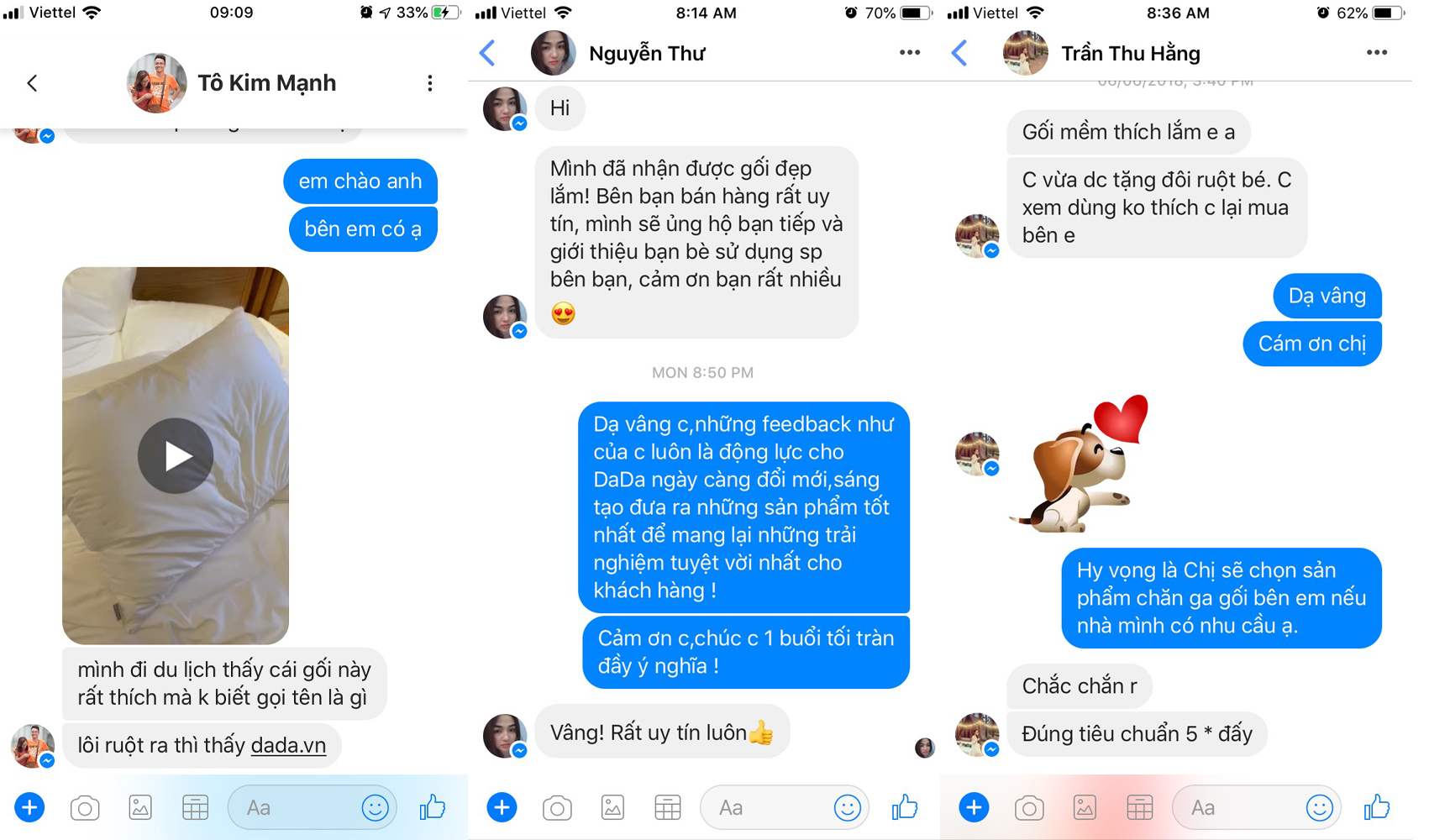Screen dimensions: 1429x840
Task: Tap the plus button in Trần Thu Hằng chat
Action: pyautogui.click(x=974, y=808)
